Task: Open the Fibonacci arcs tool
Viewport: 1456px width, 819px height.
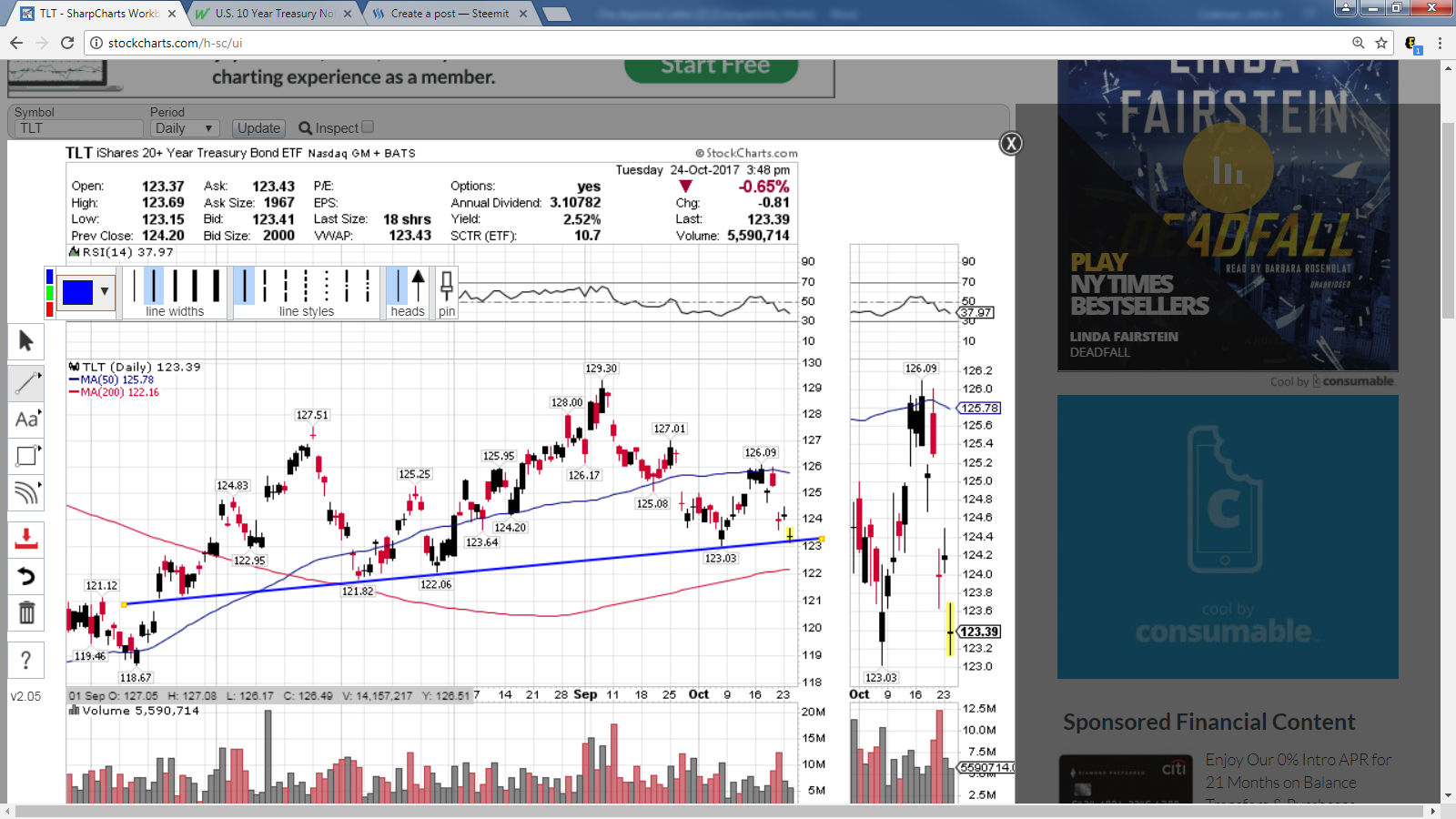Action: coord(26,492)
